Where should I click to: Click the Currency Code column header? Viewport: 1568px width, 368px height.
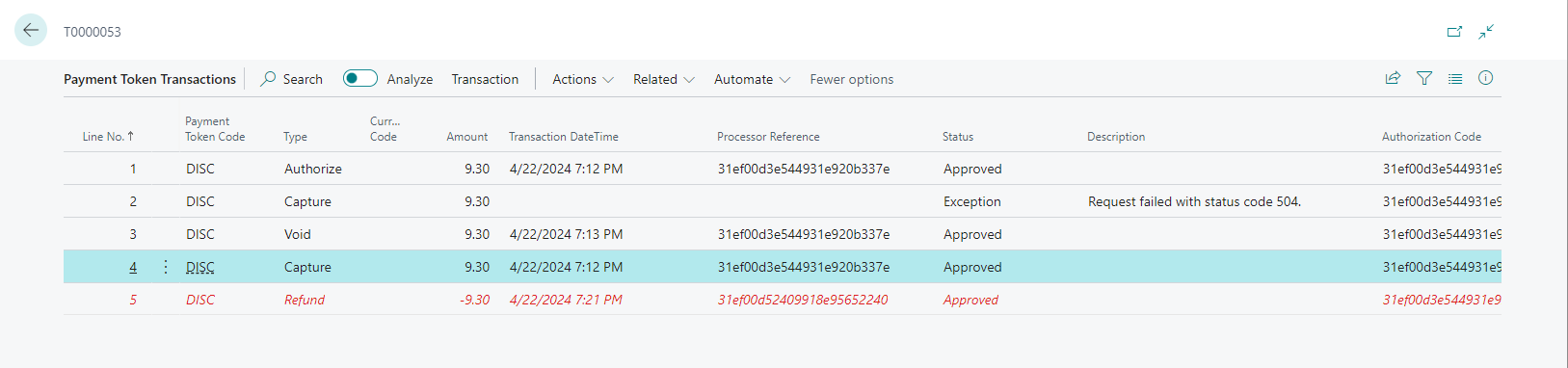pos(385,129)
